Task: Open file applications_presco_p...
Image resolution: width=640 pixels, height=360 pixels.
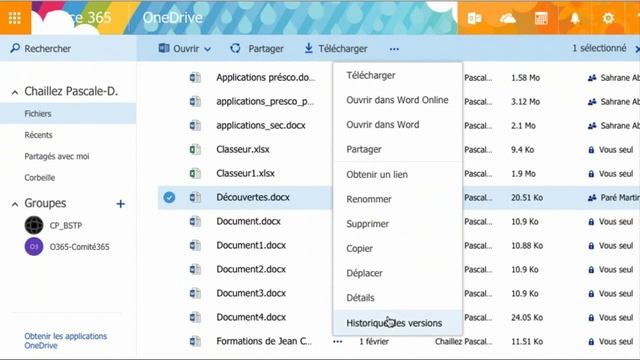Action: 265,102
